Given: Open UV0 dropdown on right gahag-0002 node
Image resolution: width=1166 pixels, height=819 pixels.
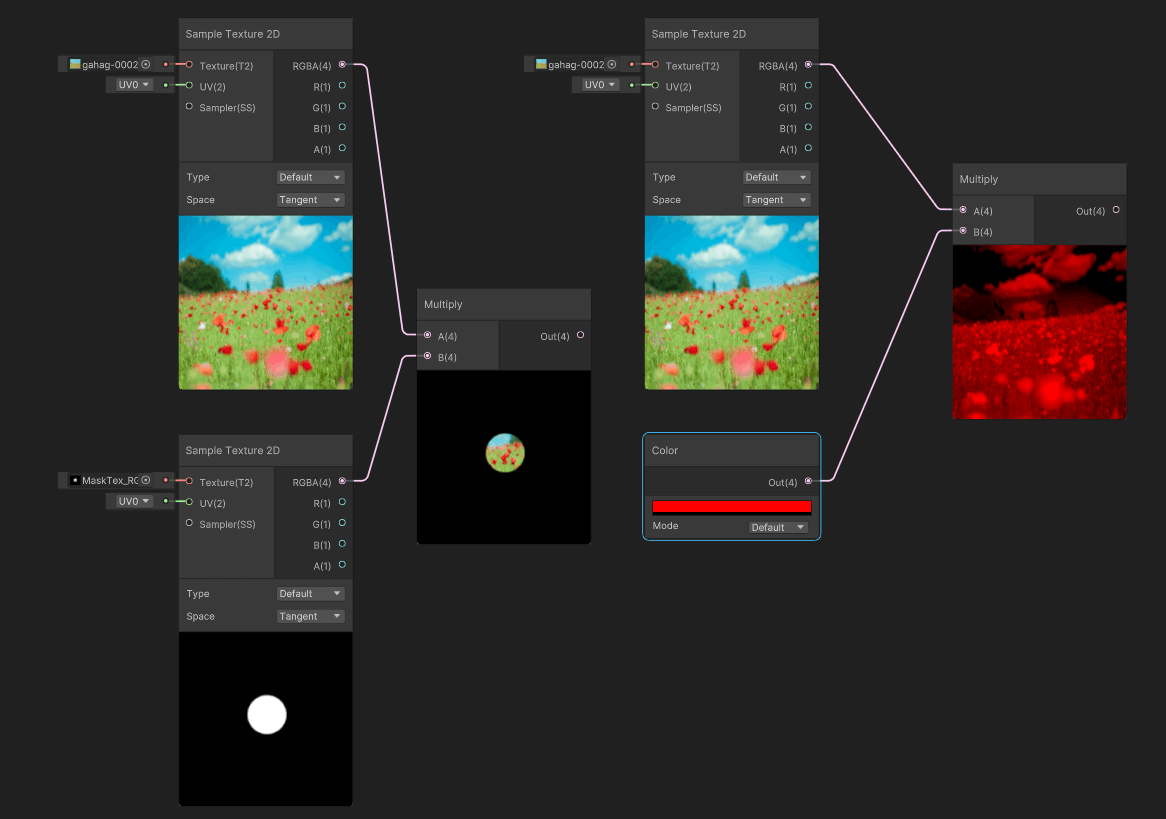Looking at the screenshot, I should [600, 85].
